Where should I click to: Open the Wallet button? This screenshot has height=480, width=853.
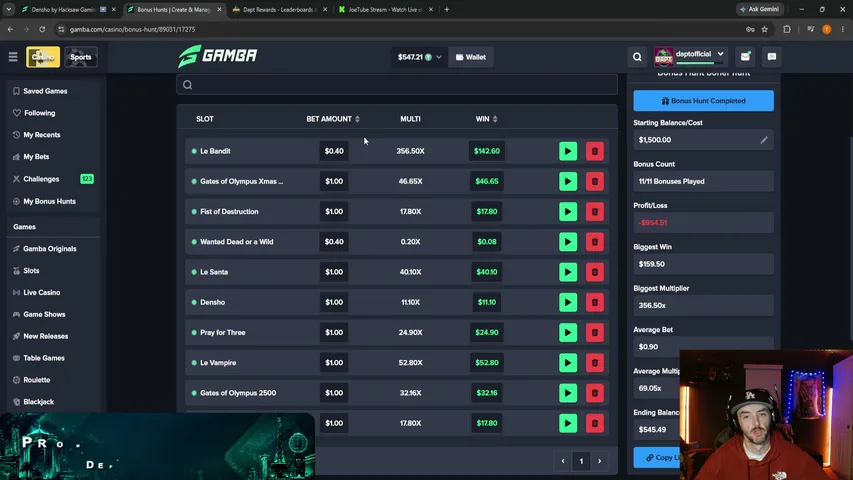point(471,57)
